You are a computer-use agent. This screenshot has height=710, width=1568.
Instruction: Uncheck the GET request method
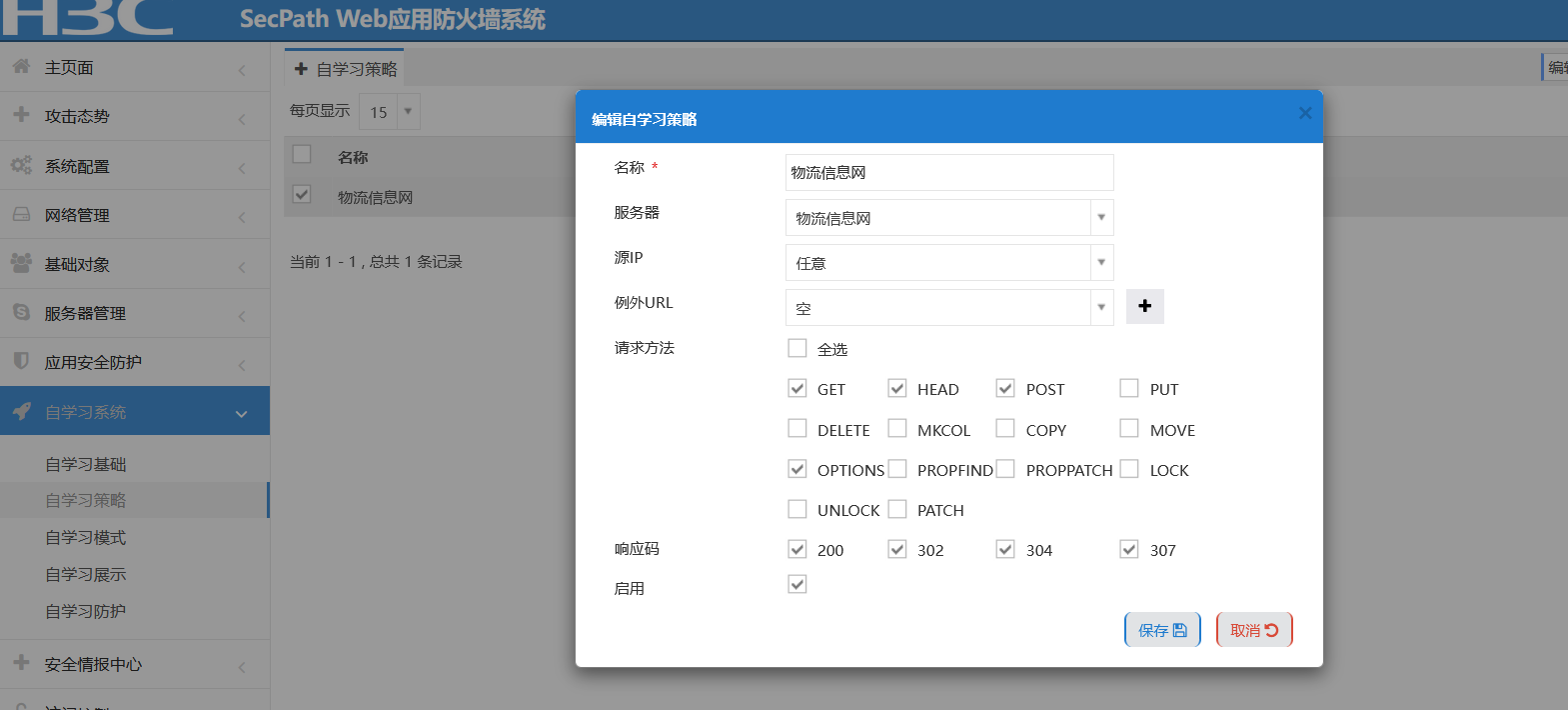[x=796, y=388]
